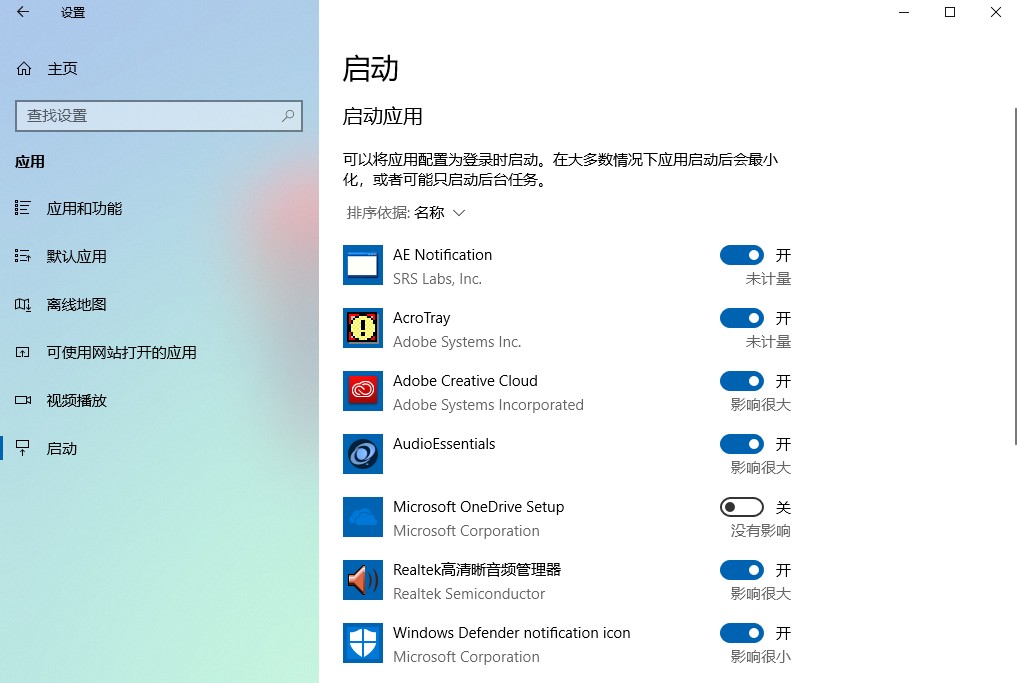Click the AcroTray warning face icon
This screenshot has height=683, width=1017.
tap(362, 328)
